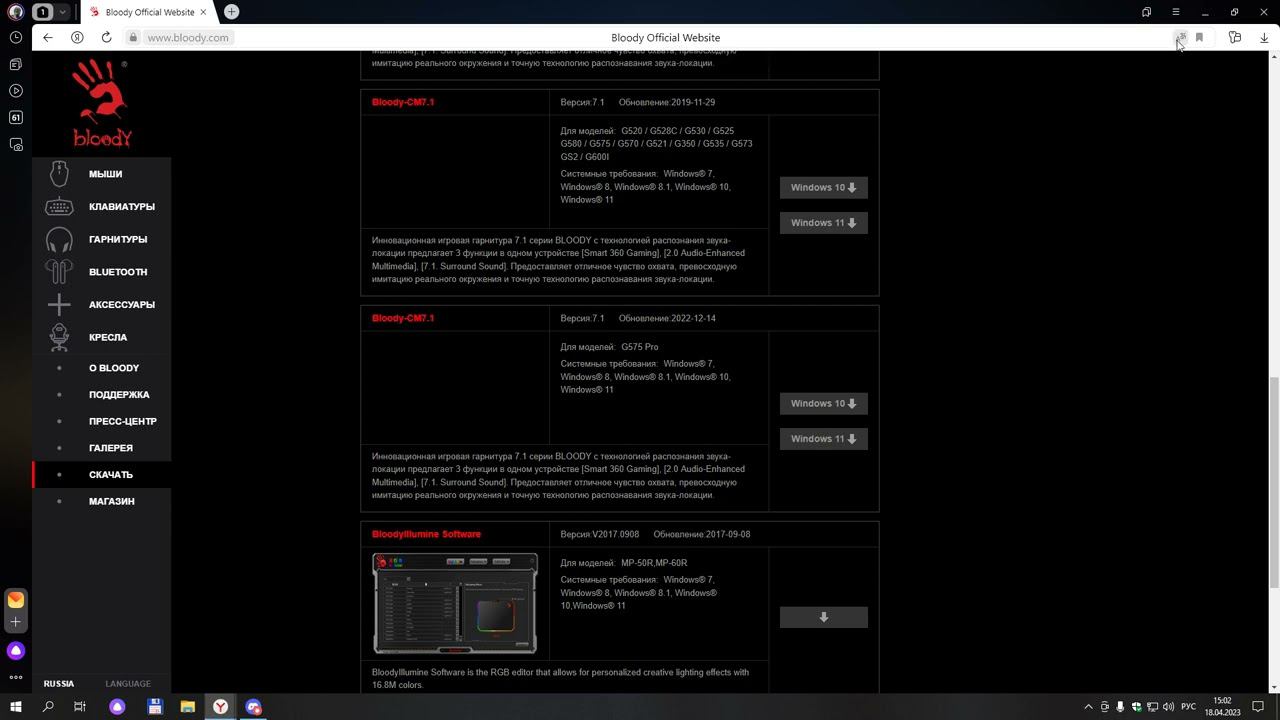
Task: Click the Yandex home icon in address bar
Action: (77, 37)
